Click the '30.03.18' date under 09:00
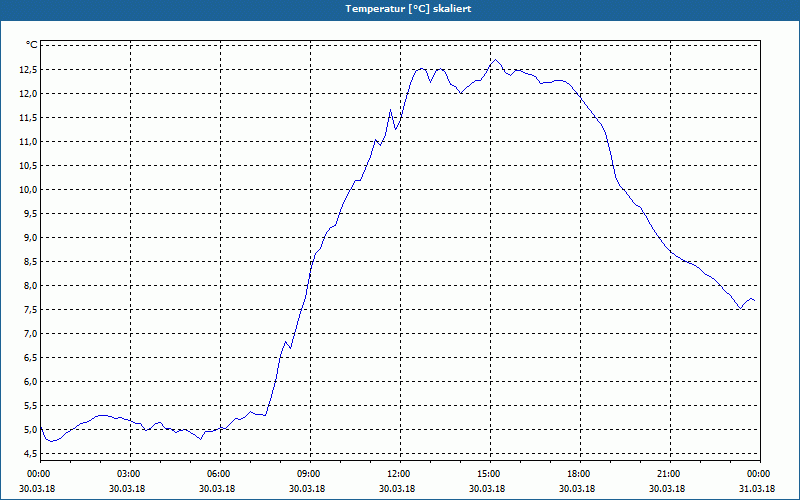This screenshot has width=800, height=500. coord(307,488)
